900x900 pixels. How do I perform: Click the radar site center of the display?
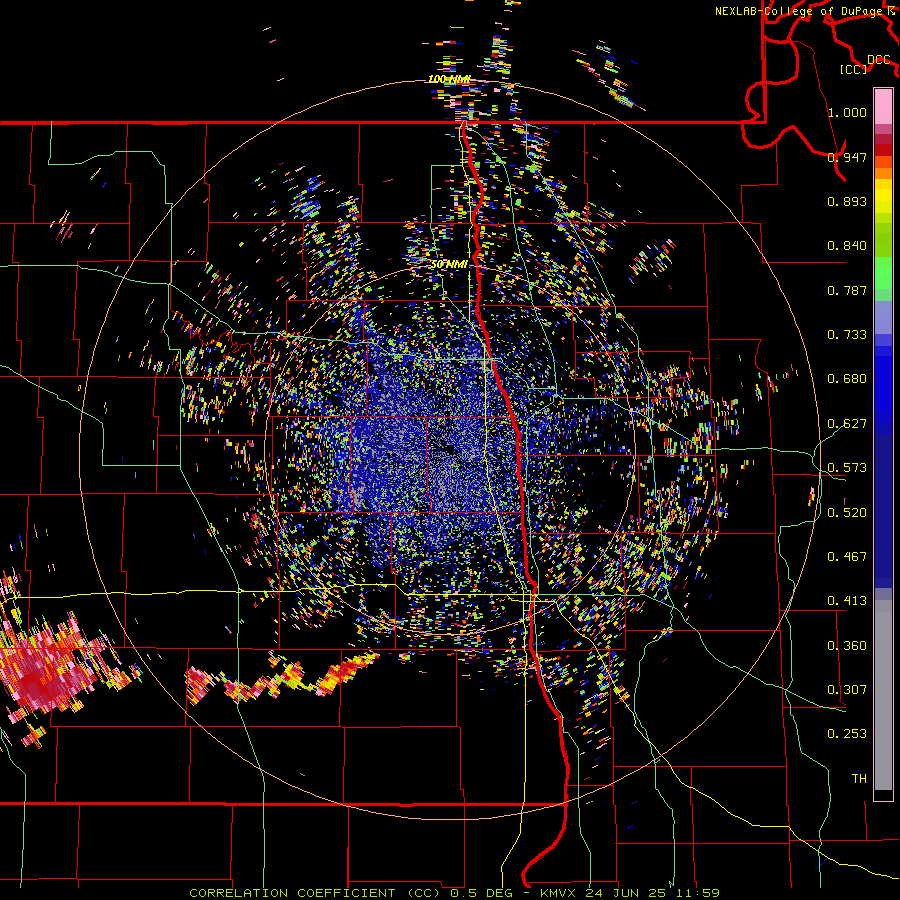pyautogui.click(x=449, y=450)
